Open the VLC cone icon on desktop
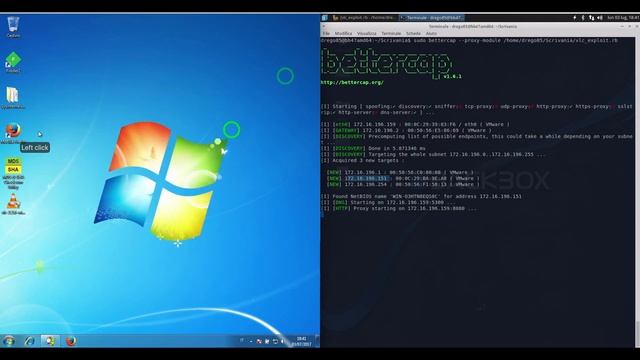The width and height of the screenshot is (640, 360). click(x=13, y=204)
